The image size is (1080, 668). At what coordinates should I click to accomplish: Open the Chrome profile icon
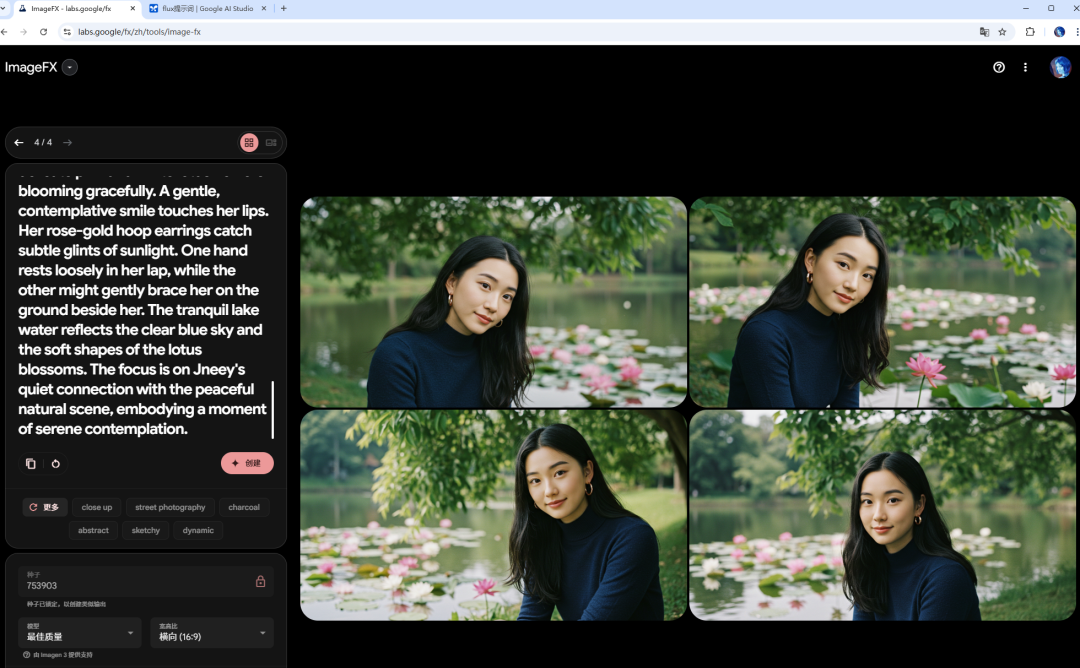point(1059,32)
